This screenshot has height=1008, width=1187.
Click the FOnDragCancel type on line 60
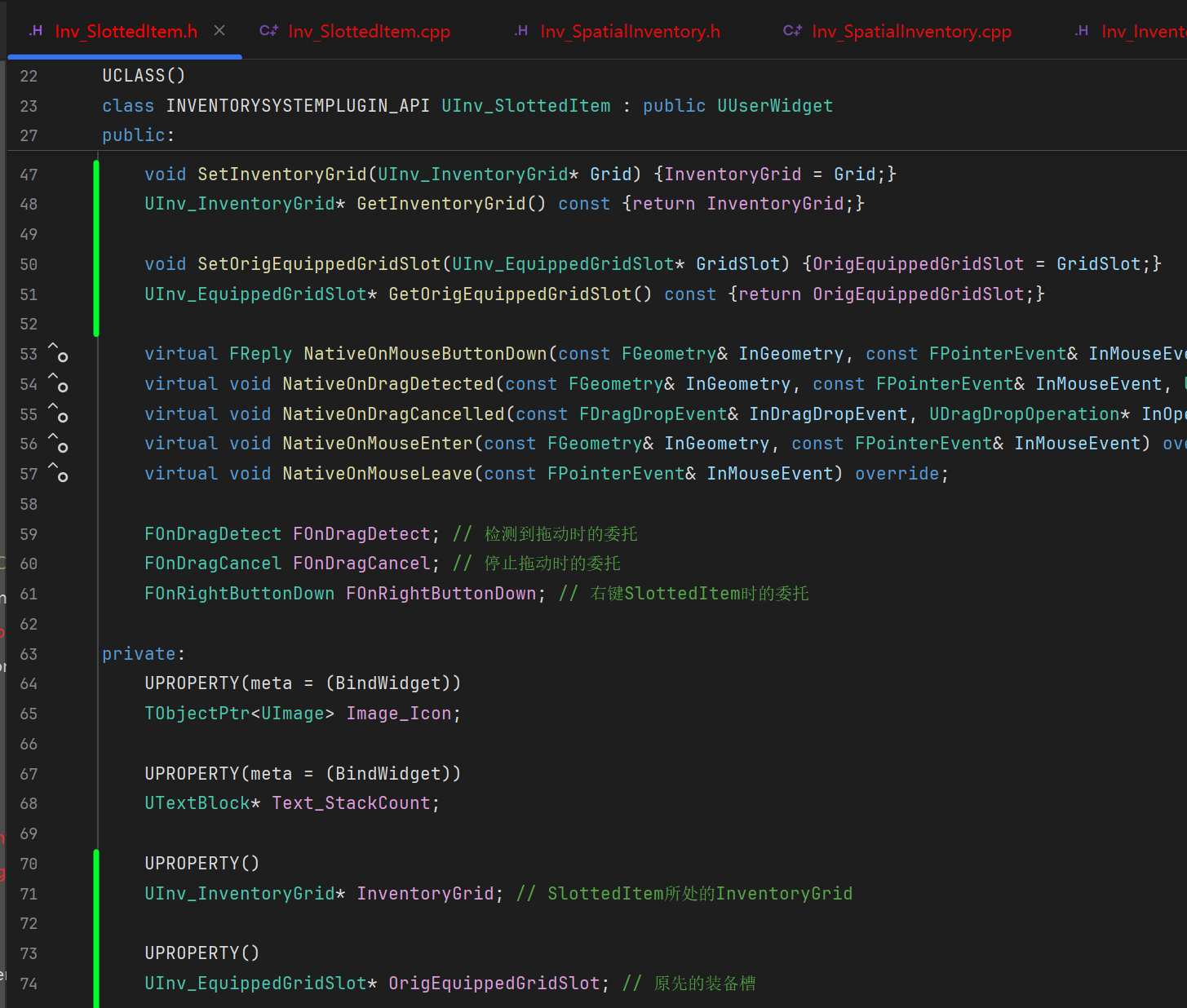click(x=213, y=563)
